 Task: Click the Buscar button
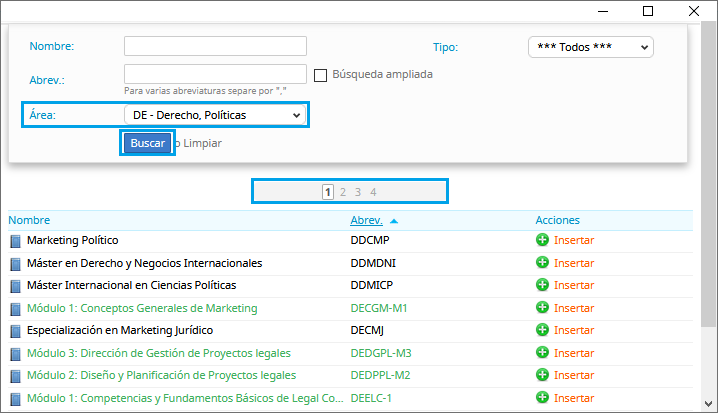[147, 143]
